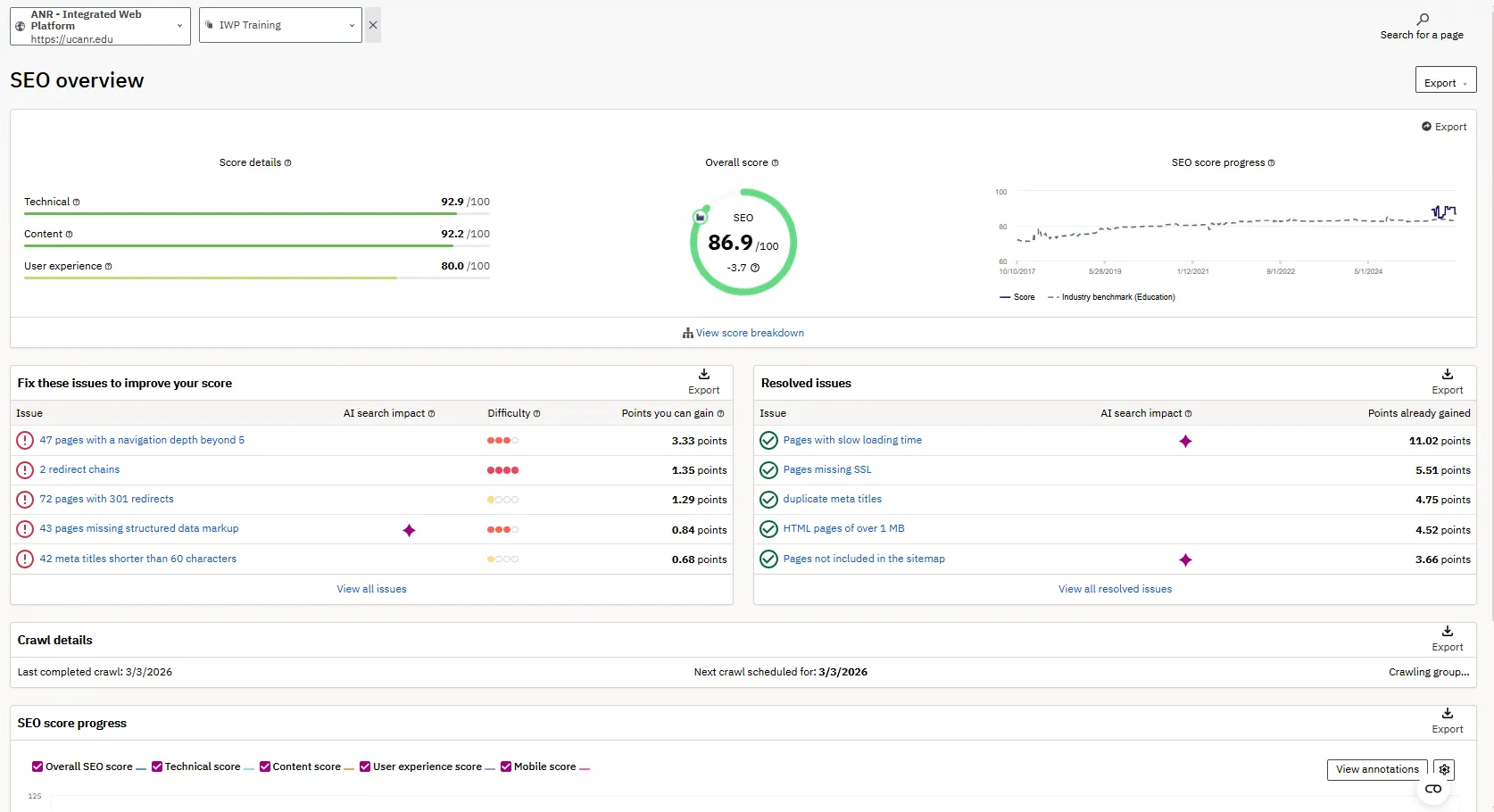1494x812 pixels.
Task: Open the IWP Training dropdown
Action: click(279, 25)
